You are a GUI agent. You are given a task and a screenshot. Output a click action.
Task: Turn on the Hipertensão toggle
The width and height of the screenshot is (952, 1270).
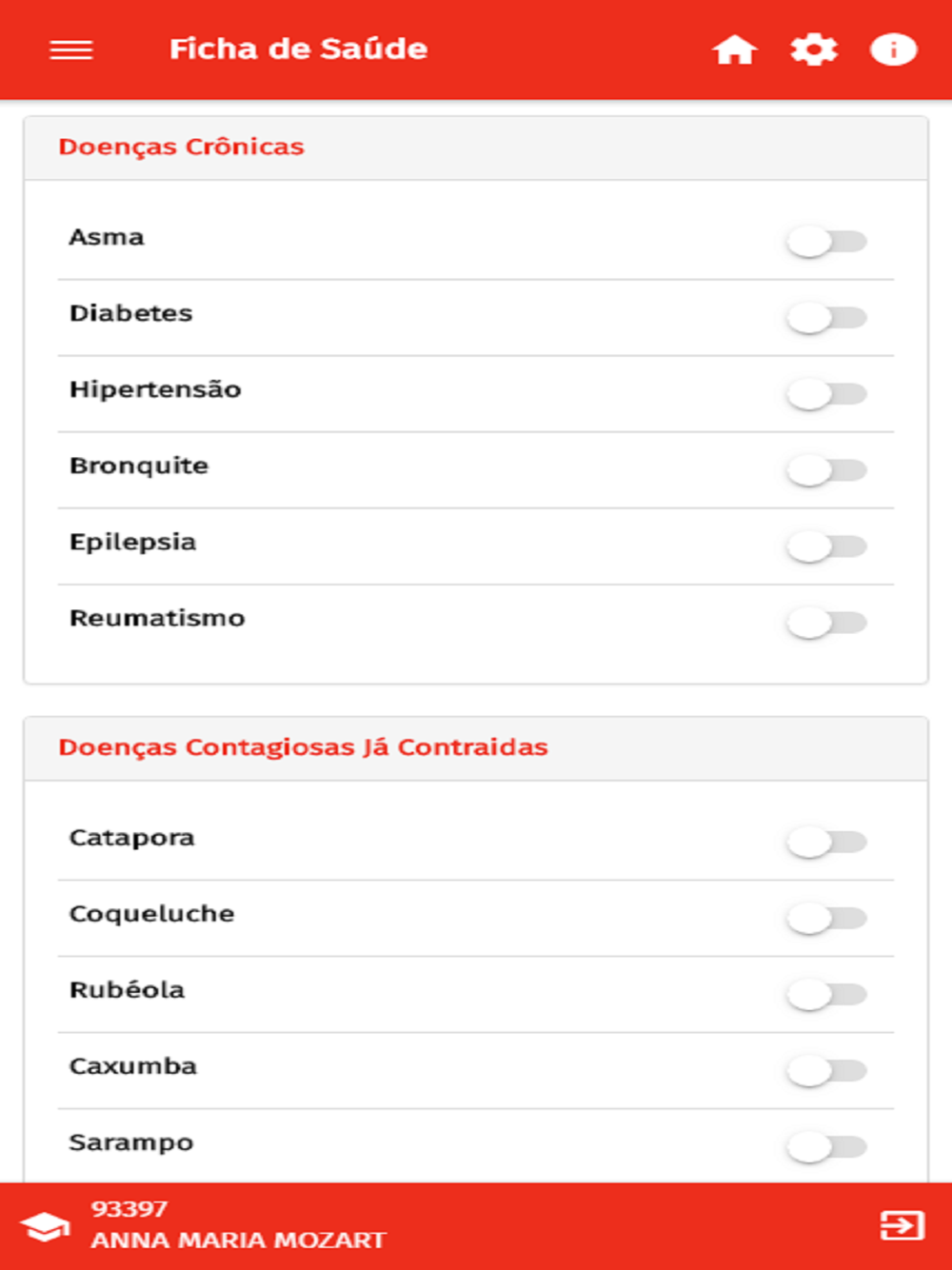tap(826, 394)
